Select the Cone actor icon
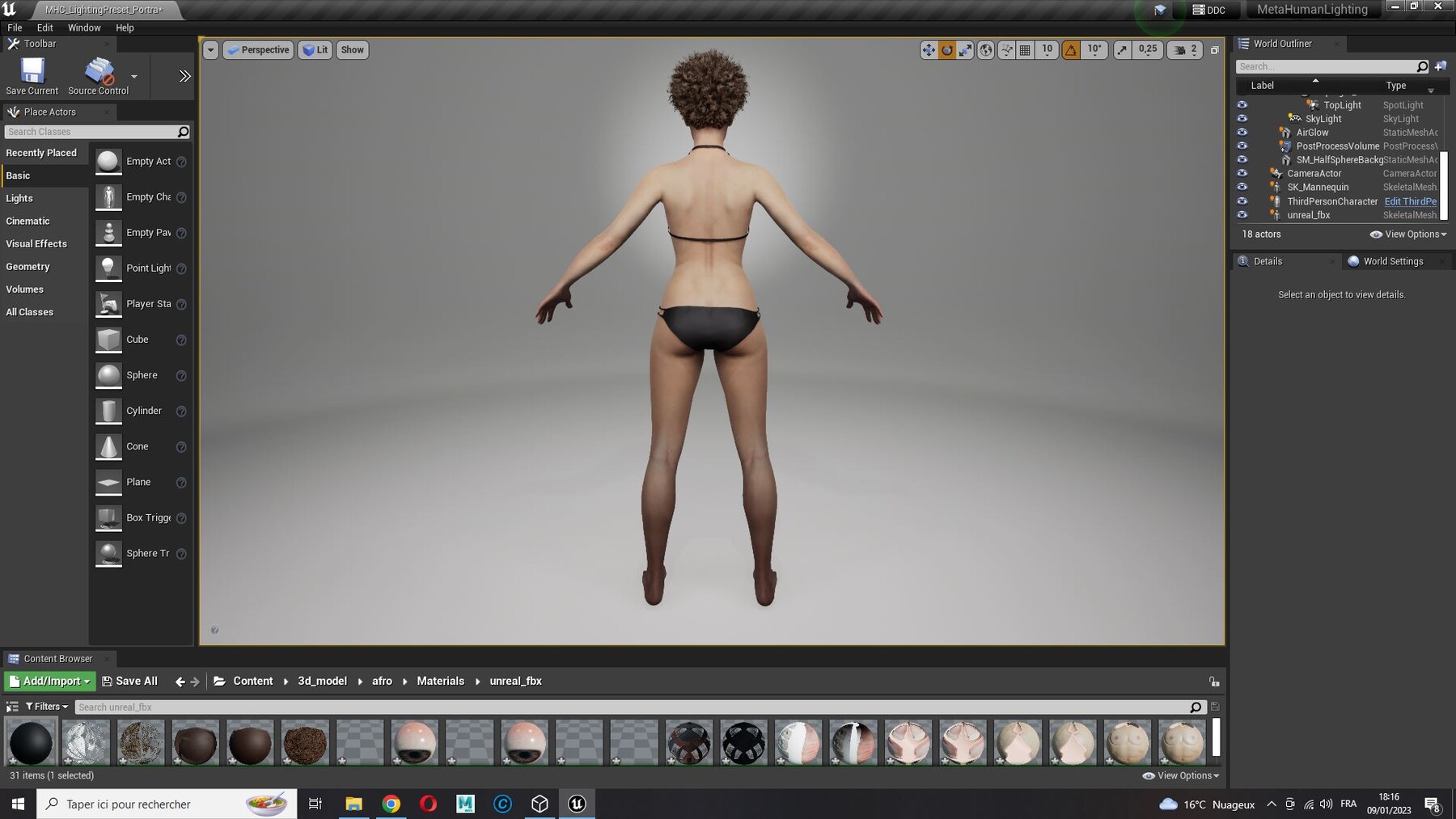 click(x=108, y=446)
